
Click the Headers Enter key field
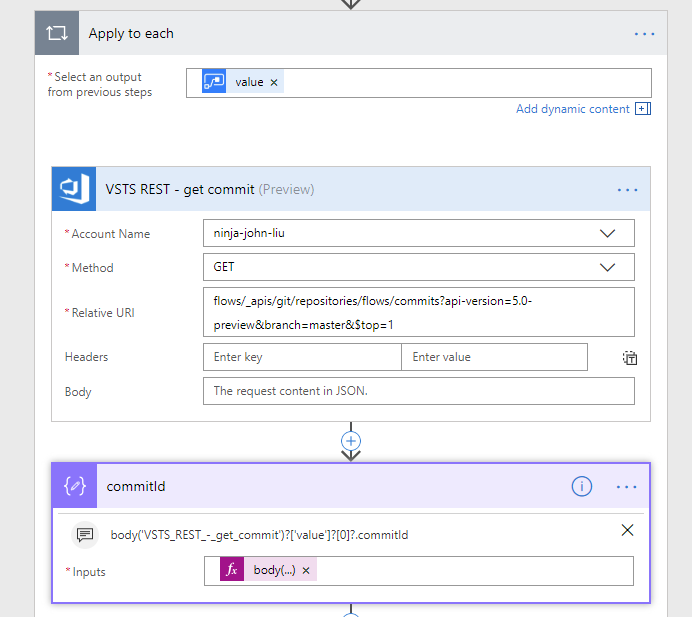pos(301,357)
